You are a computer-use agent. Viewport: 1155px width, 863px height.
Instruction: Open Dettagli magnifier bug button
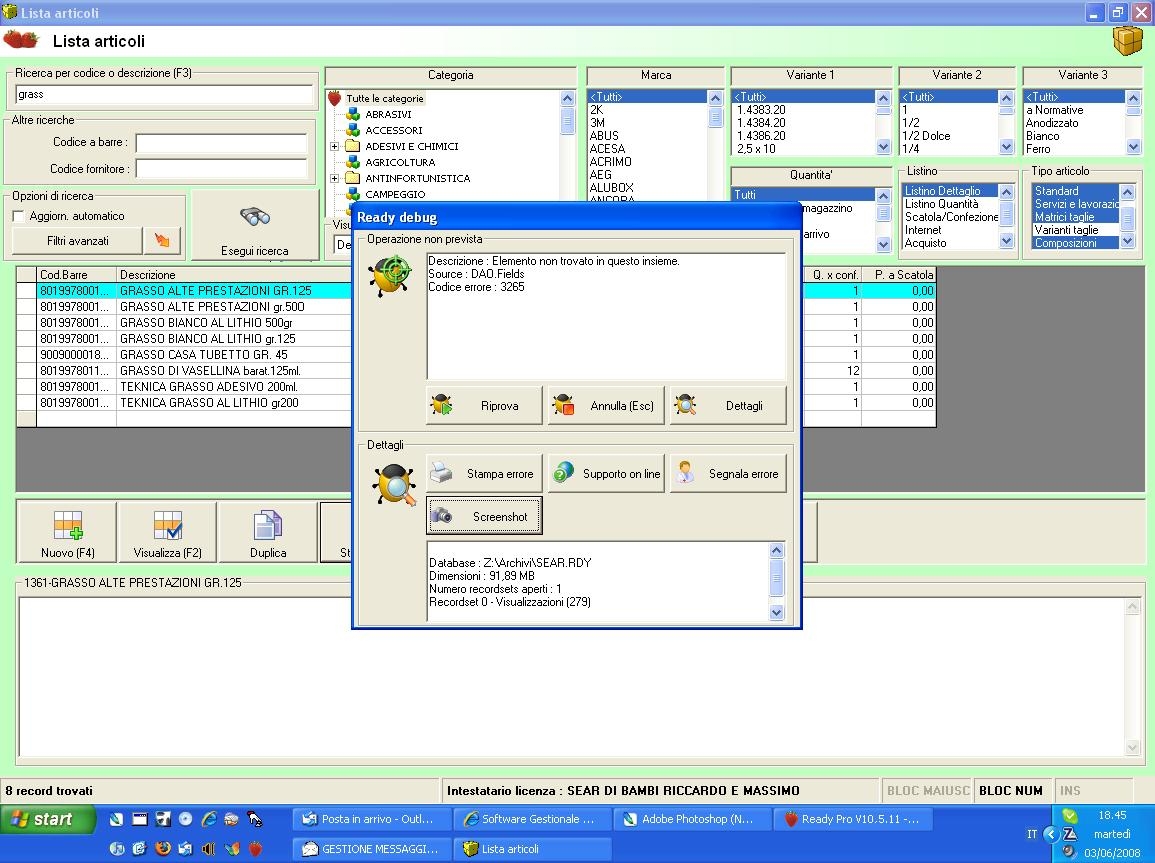click(x=728, y=405)
